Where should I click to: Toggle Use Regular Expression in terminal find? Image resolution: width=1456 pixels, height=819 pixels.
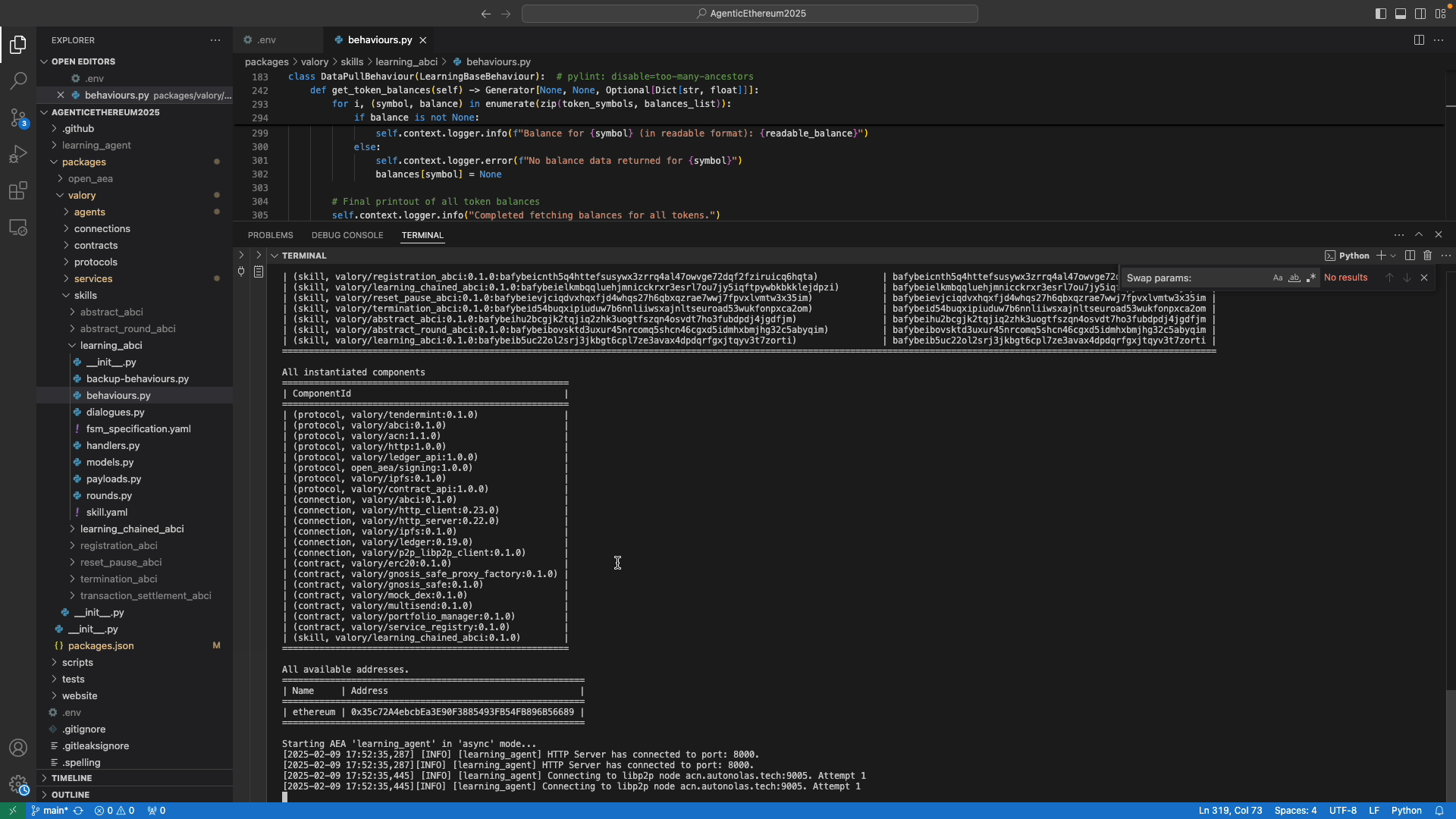[1311, 278]
